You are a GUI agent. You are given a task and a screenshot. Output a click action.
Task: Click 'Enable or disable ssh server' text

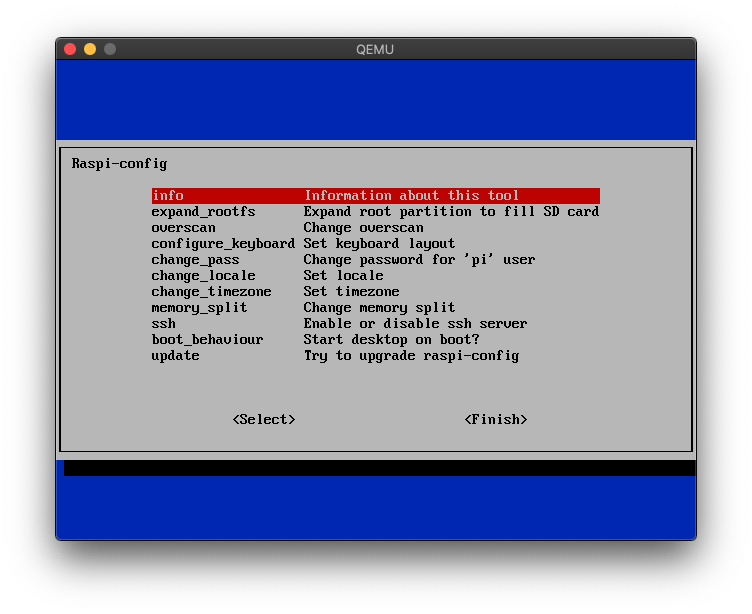[x=415, y=324]
